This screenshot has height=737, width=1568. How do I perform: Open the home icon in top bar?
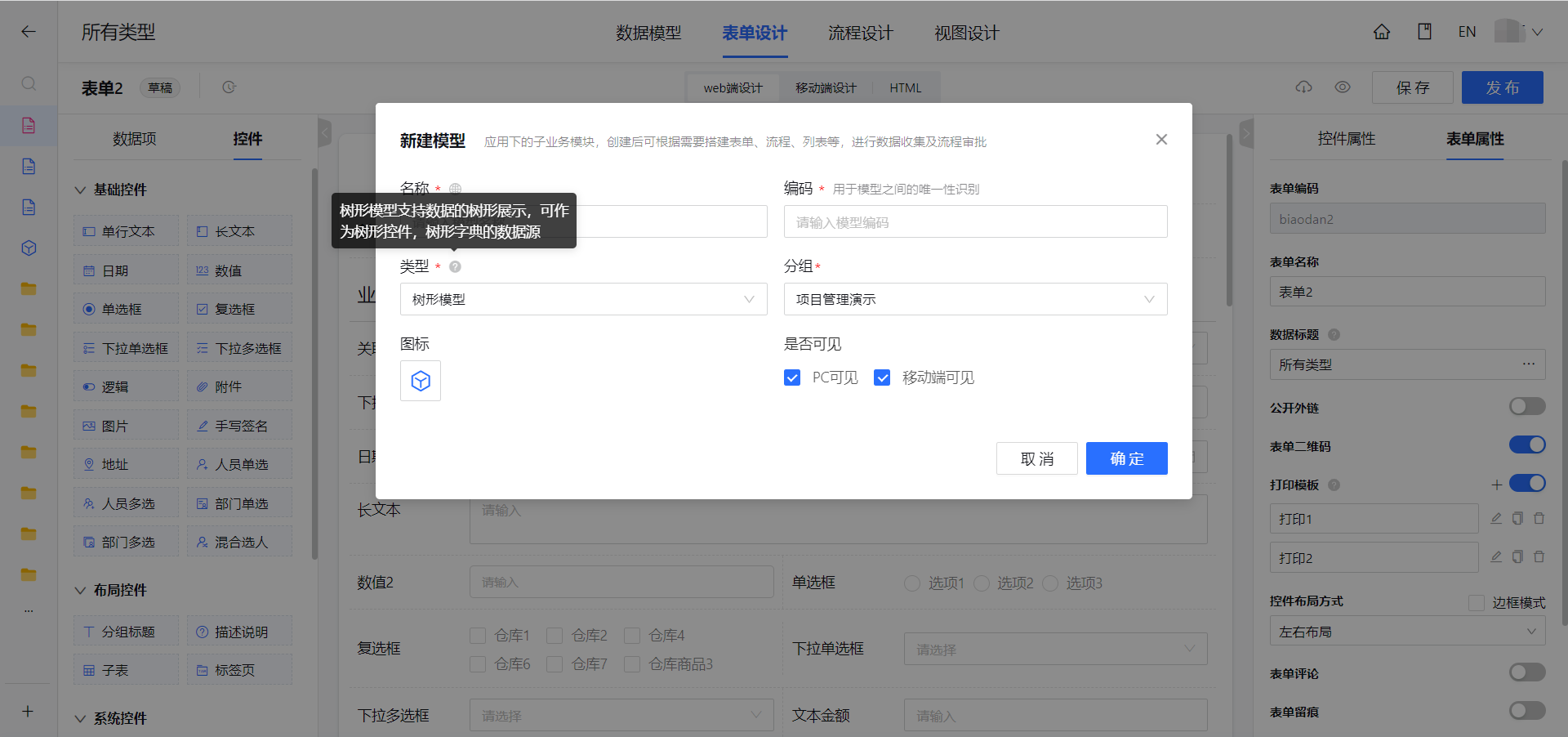click(x=1382, y=32)
